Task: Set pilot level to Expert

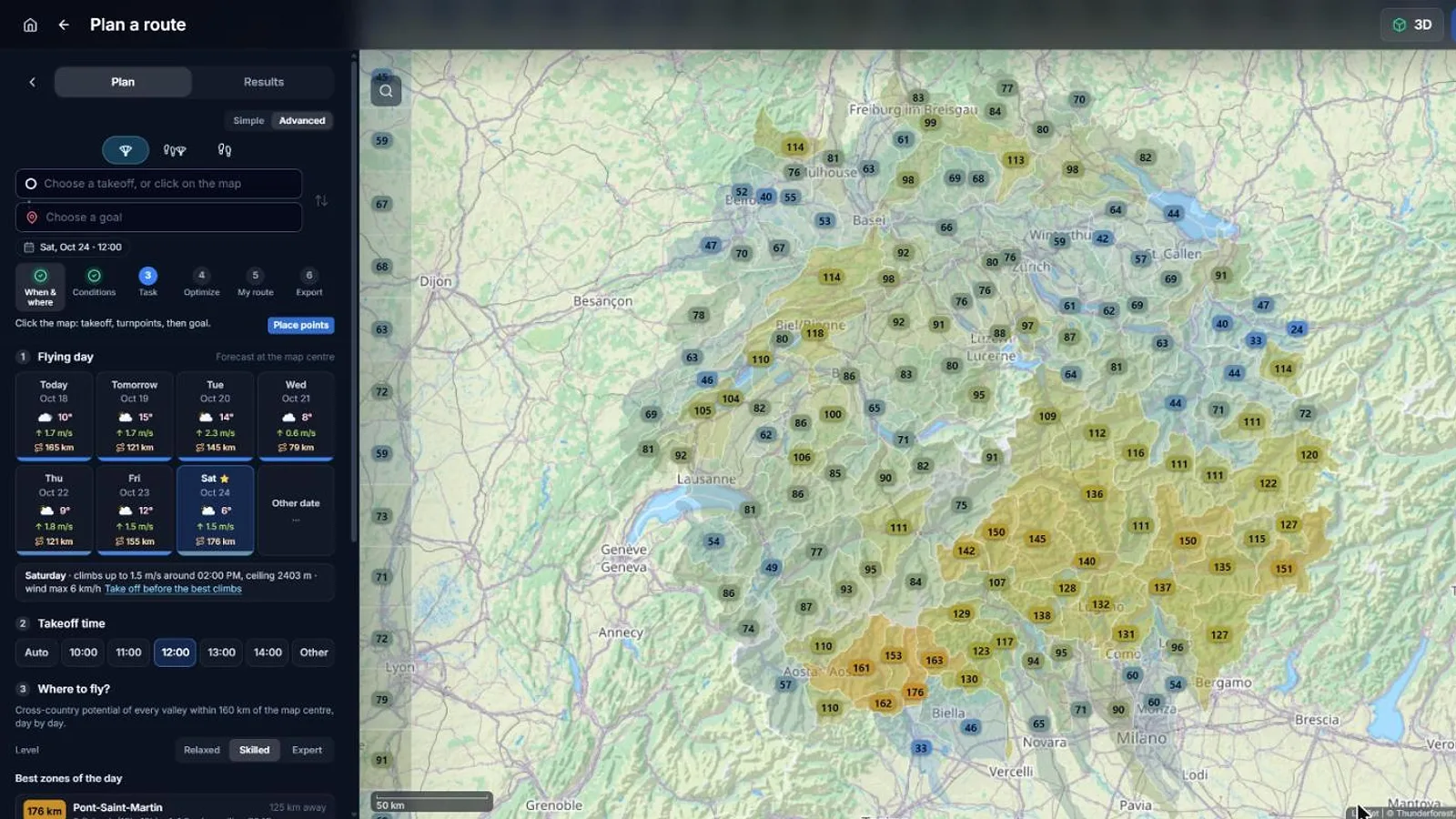Action: click(307, 750)
